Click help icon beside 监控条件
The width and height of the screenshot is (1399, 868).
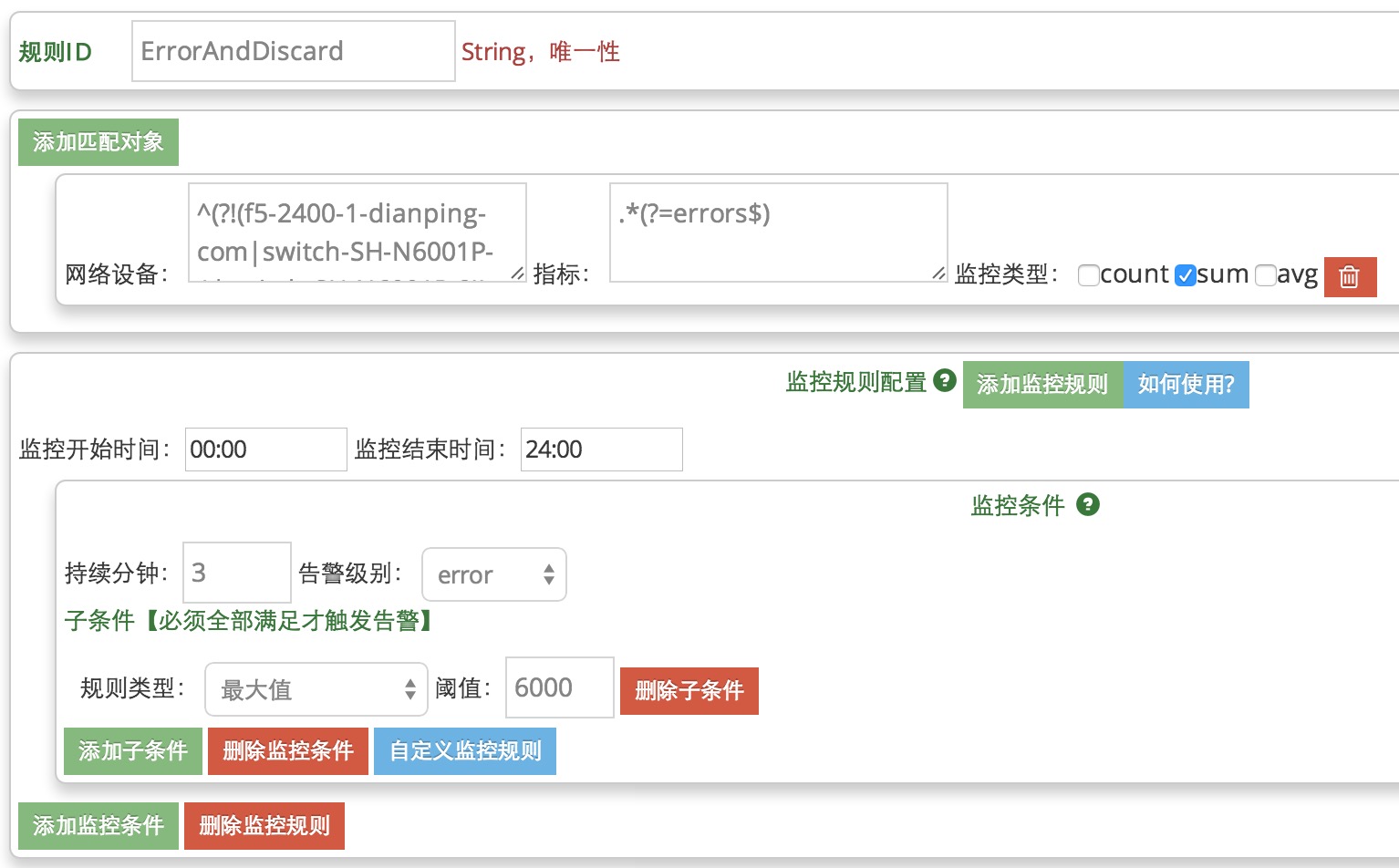1087,504
